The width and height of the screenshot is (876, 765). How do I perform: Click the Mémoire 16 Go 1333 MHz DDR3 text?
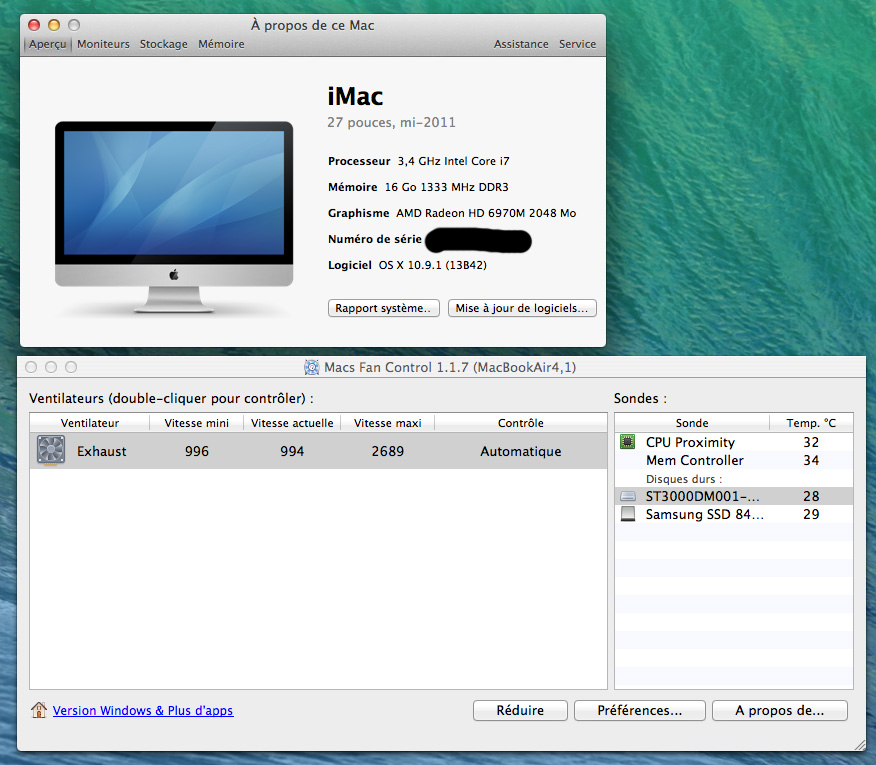click(418, 187)
